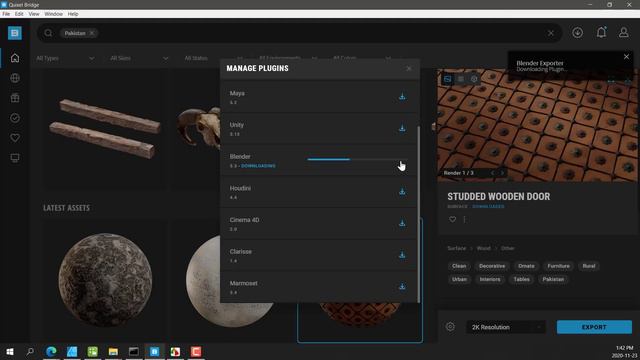640x360 pixels.
Task: Open the downloads queue icon
Action: click(577, 33)
